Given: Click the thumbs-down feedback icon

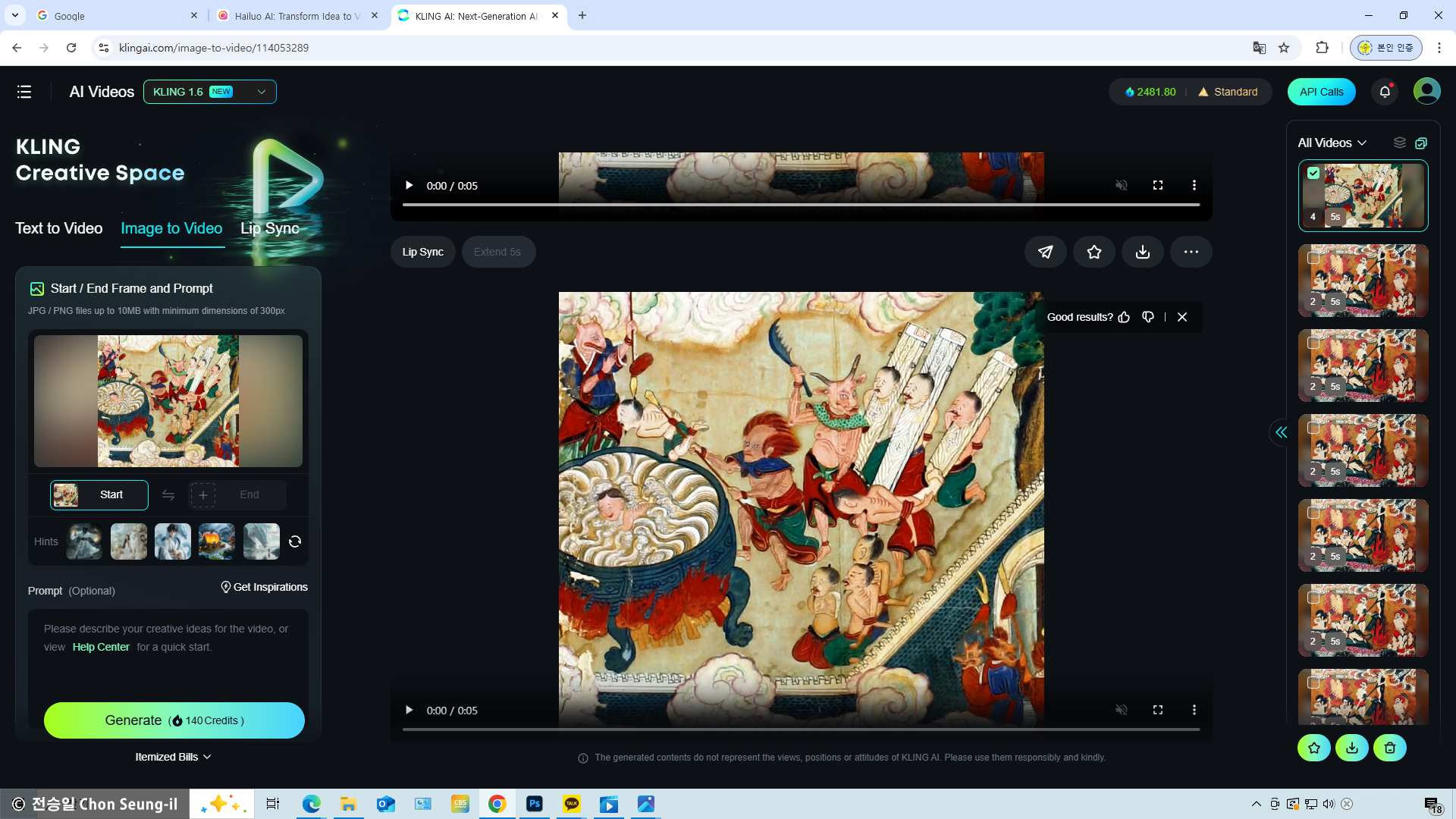Looking at the screenshot, I should coord(1148,317).
